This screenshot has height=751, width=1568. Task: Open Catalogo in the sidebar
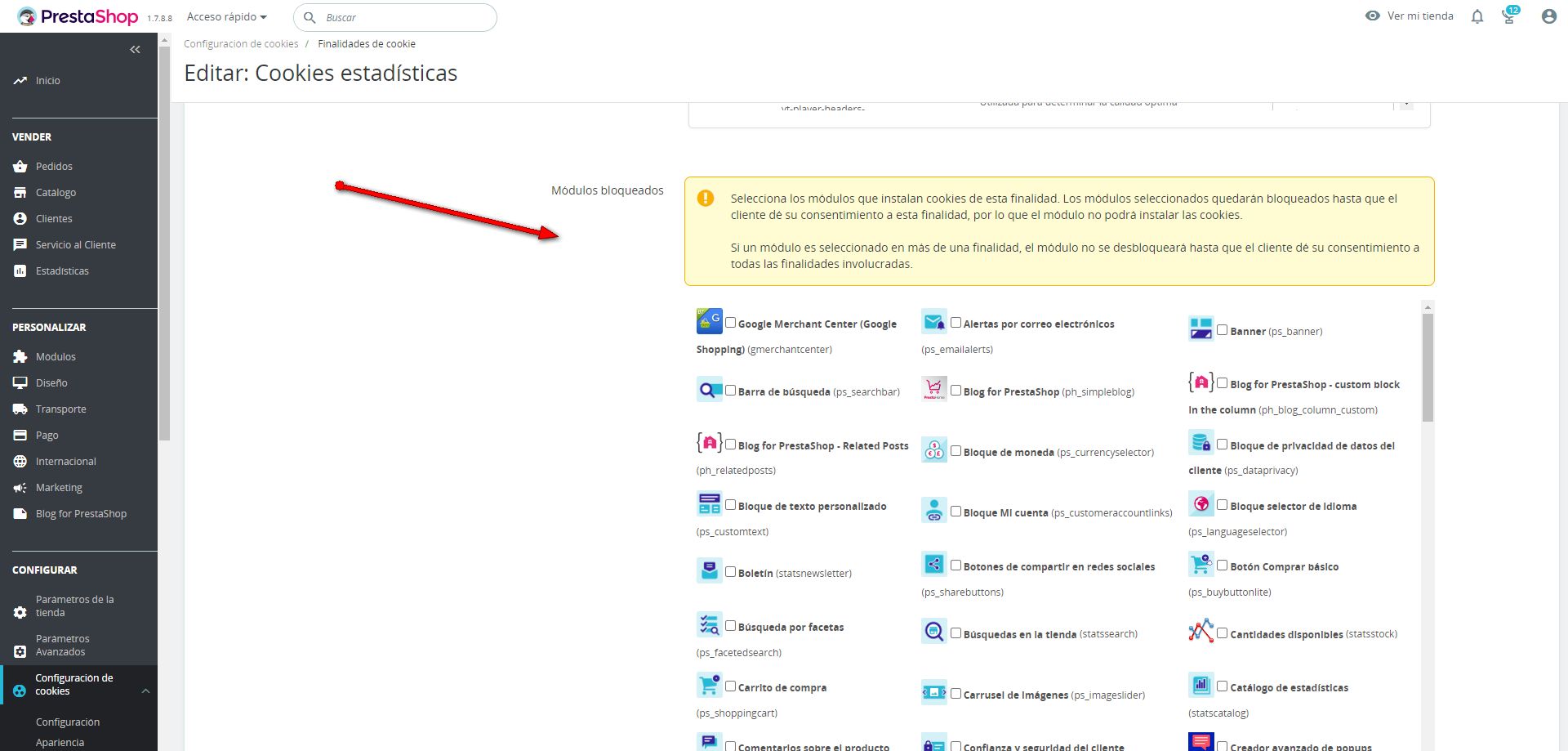[x=56, y=192]
